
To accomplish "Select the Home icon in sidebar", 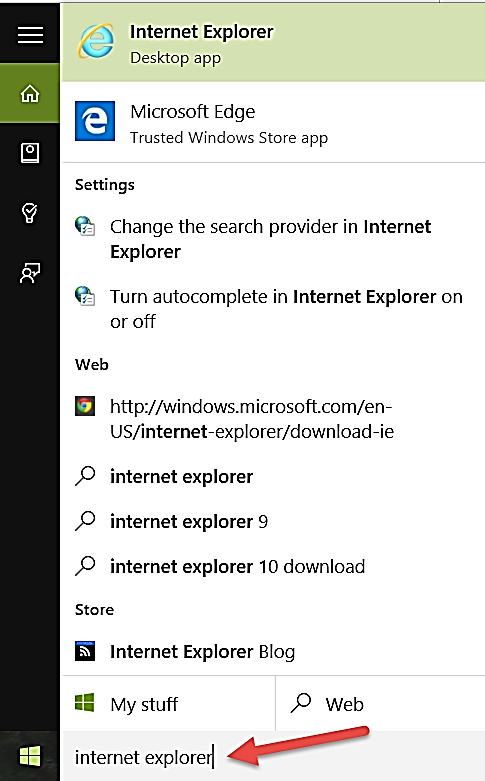I will [x=30, y=93].
